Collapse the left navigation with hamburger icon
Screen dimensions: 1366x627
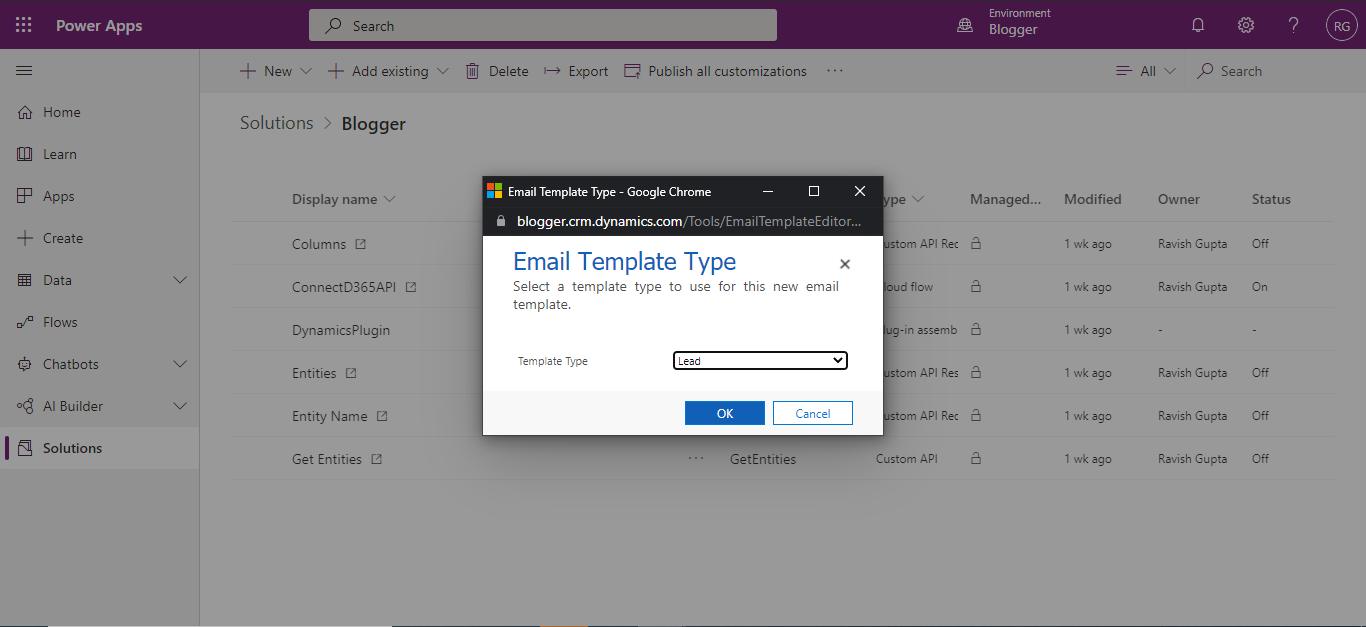24,70
